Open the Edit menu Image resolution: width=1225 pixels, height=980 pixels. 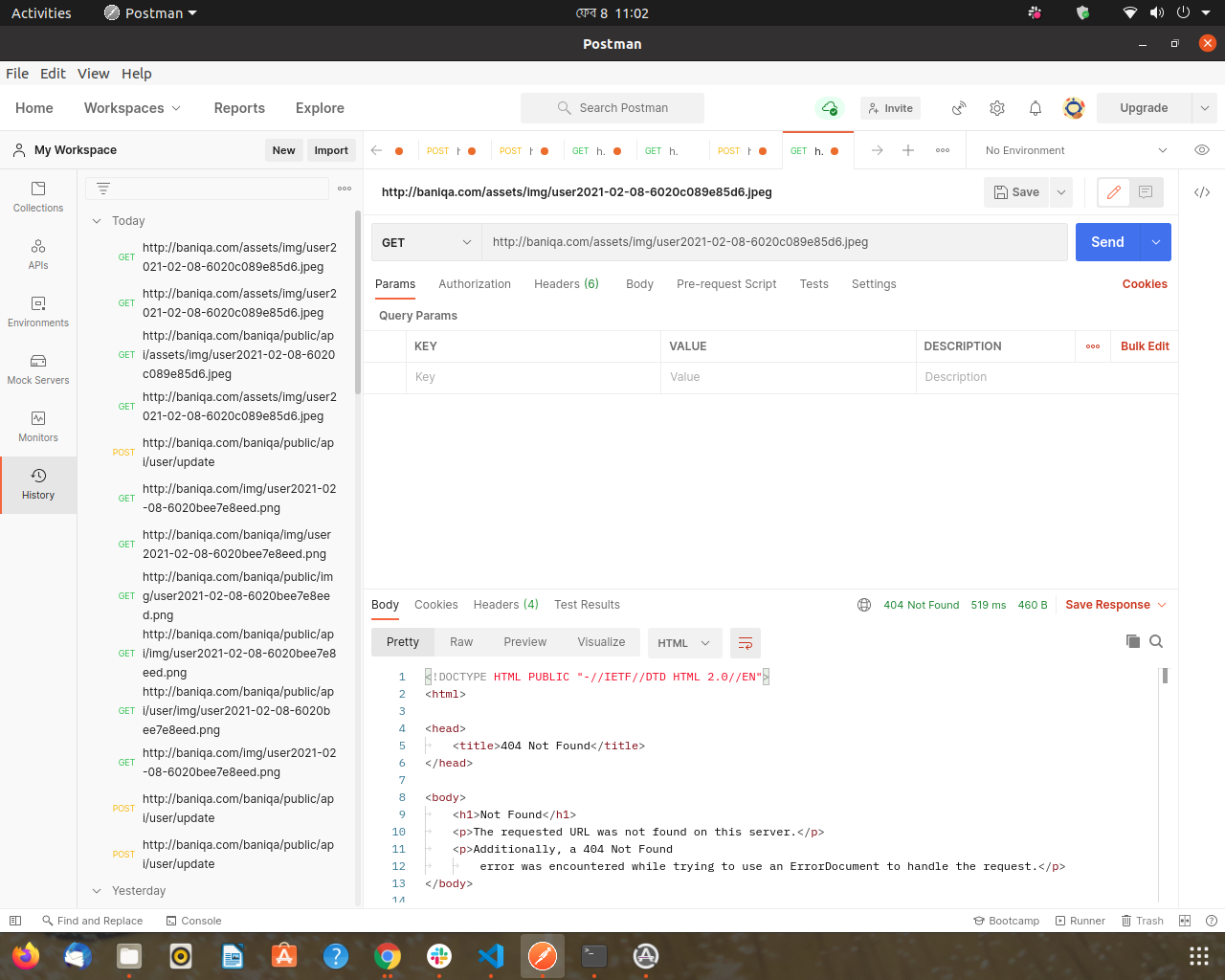pos(53,74)
